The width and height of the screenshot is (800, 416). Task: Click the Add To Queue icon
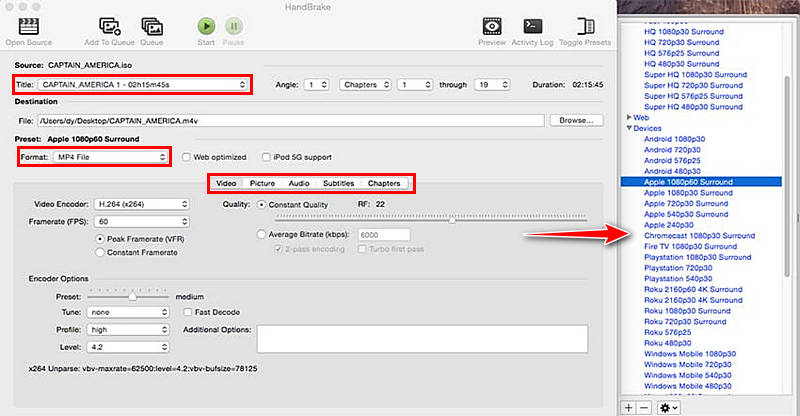(x=109, y=27)
